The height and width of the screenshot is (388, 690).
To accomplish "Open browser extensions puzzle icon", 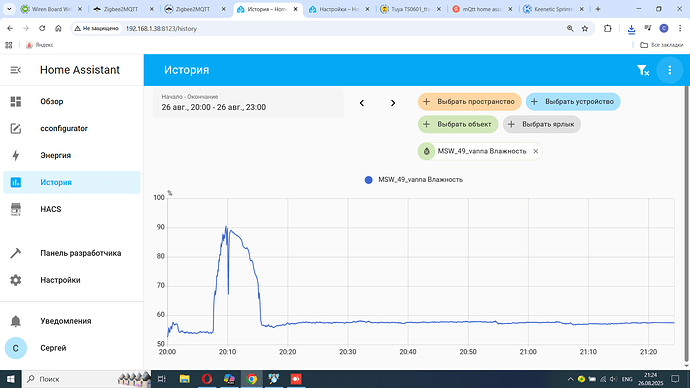I will 607,28.
